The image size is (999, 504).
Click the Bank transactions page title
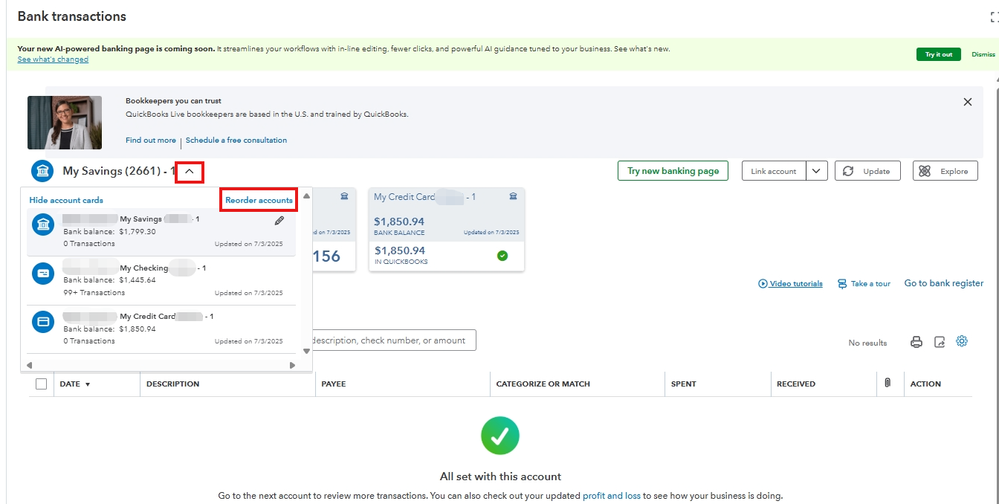(72, 17)
